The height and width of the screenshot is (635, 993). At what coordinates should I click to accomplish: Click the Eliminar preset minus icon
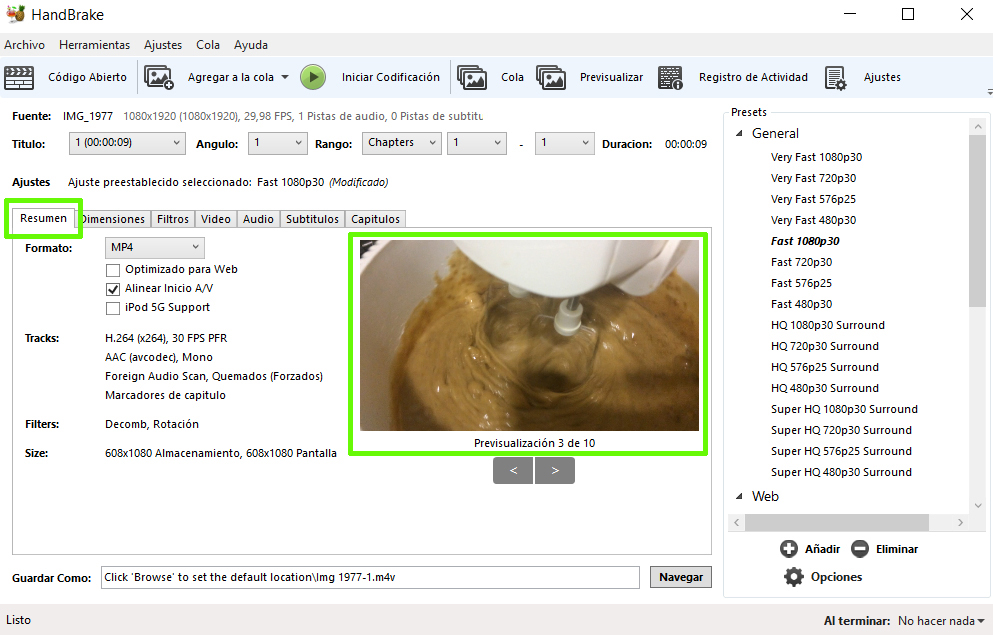pos(860,549)
